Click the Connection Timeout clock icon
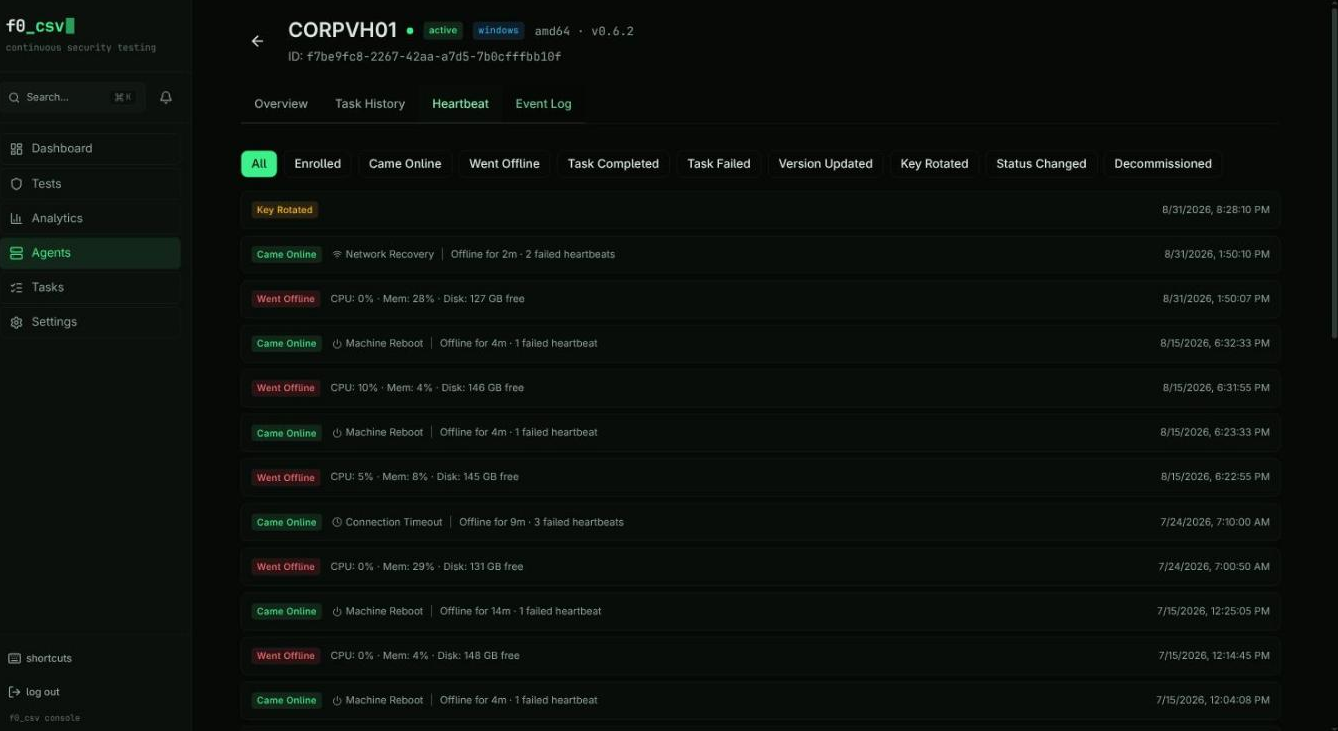 337,522
